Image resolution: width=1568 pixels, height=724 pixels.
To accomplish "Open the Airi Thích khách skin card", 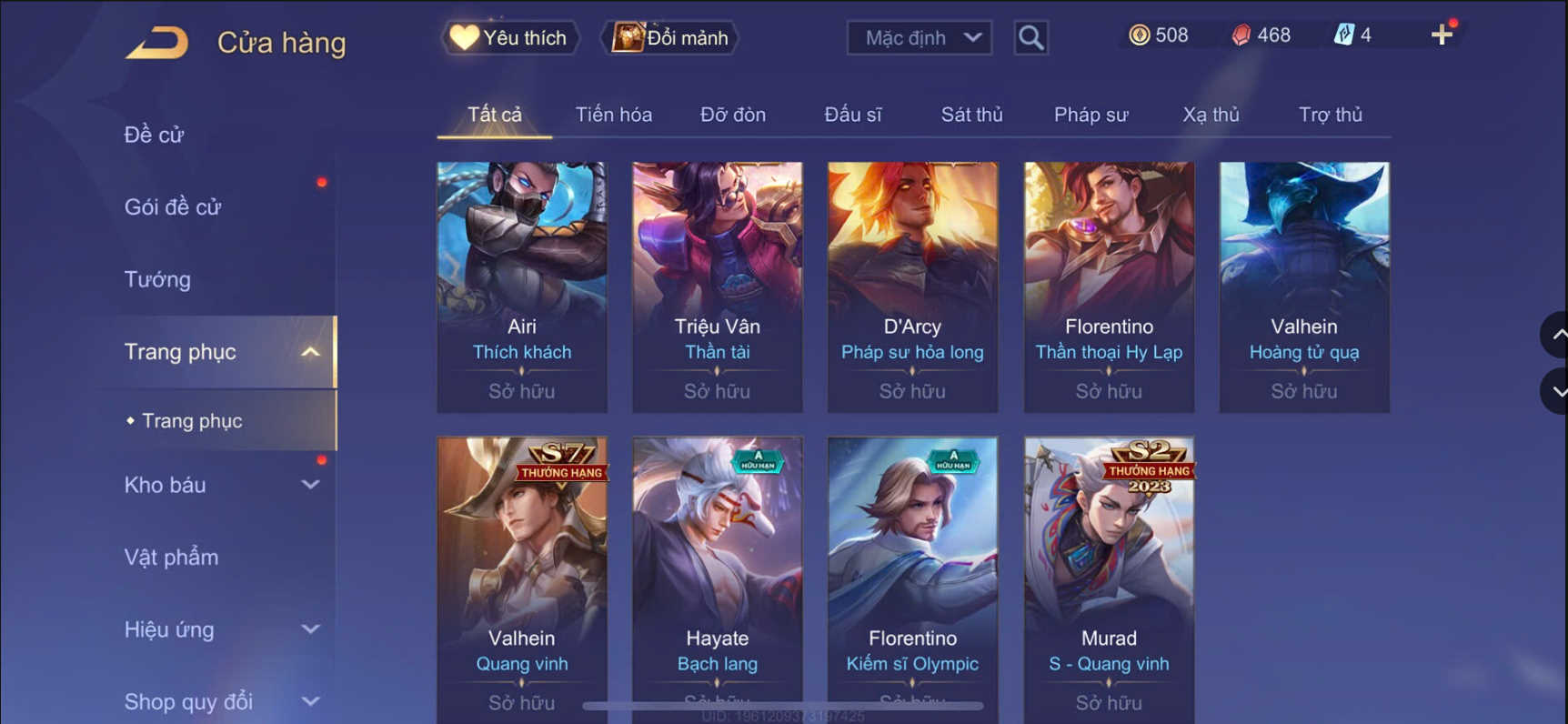I will pyautogui.click(x=522, y=287).
